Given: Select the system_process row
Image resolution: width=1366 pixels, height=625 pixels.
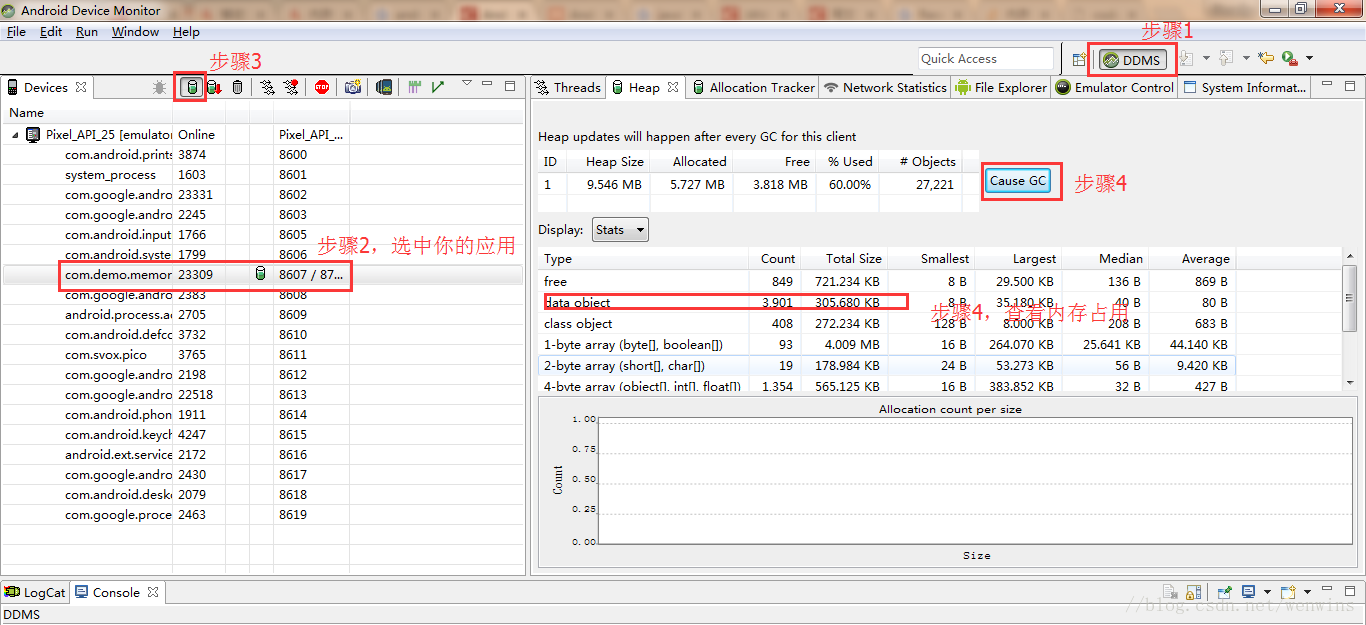Looking at the screenshot, I should (263, 174).
